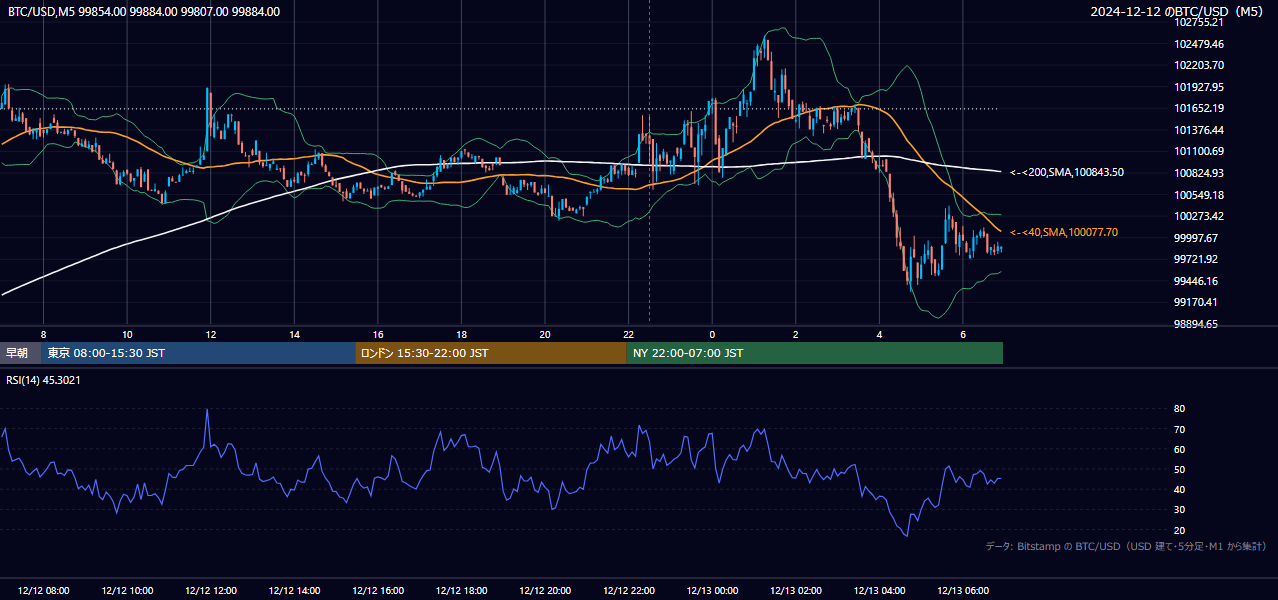The width and height of the screenshot is (1278, 600).
Task: Click hour label 22 under the price chart
Action: coord(629,334)
